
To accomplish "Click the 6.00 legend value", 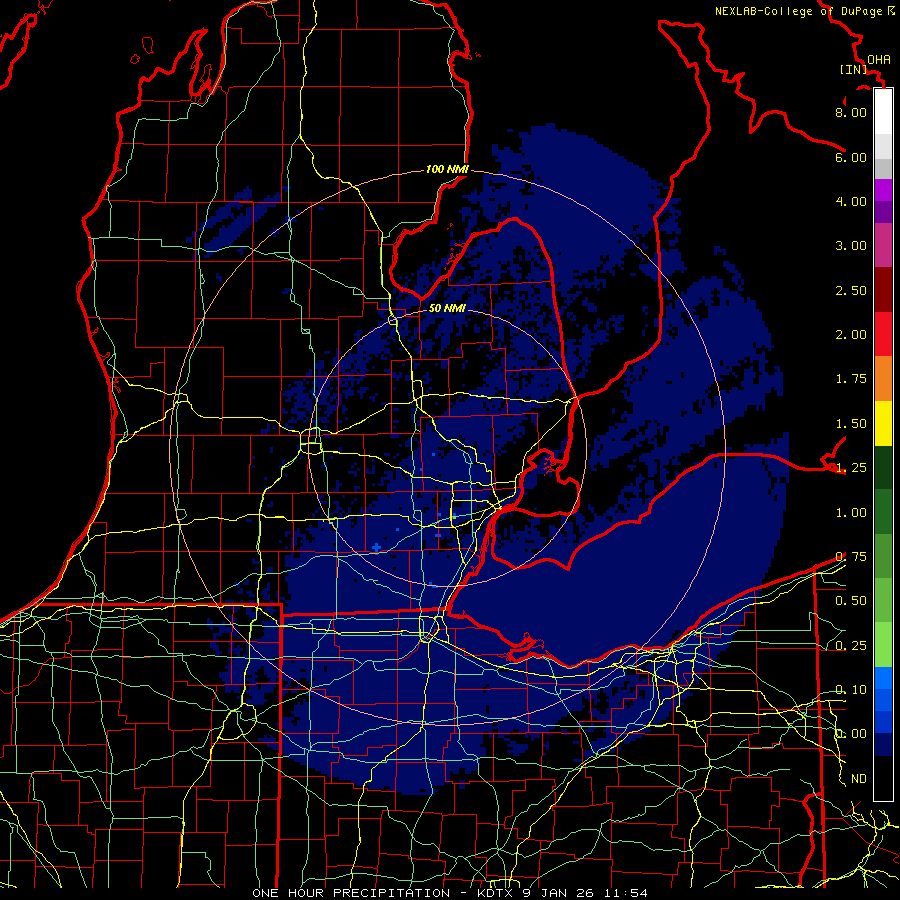I will 851,157.
